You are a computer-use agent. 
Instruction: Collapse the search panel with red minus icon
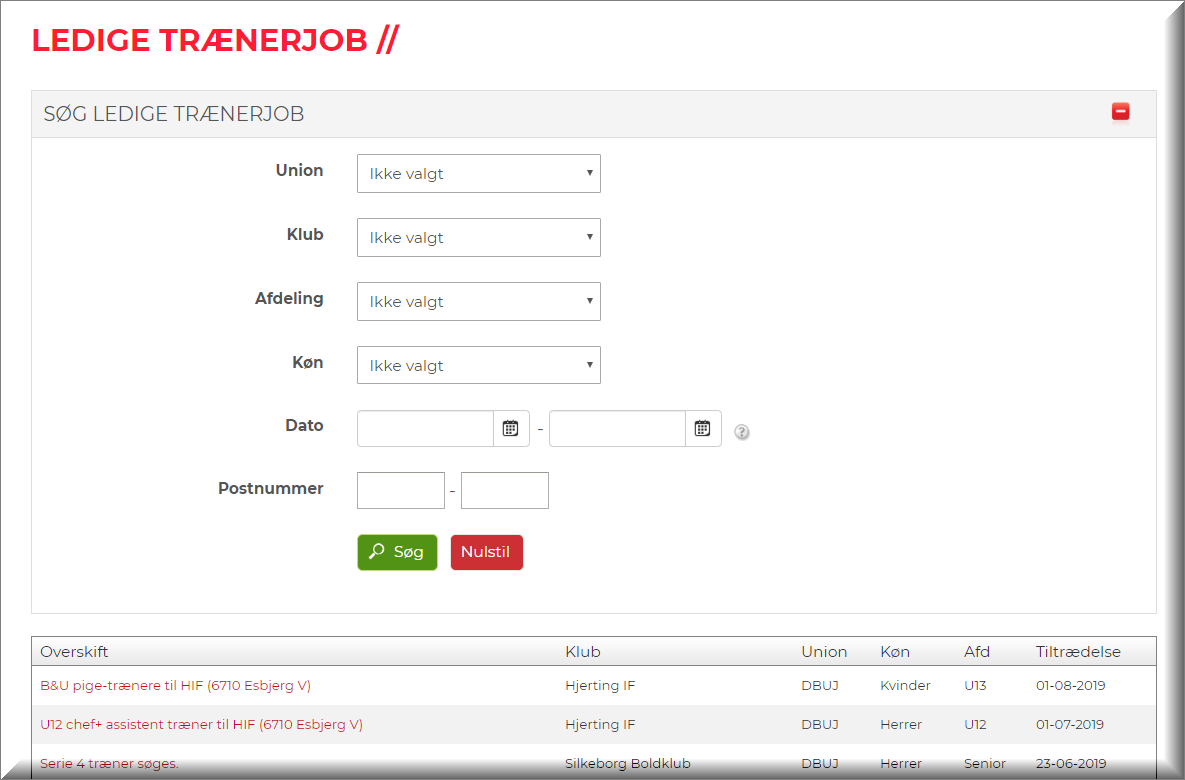[x=1120, y=112]
